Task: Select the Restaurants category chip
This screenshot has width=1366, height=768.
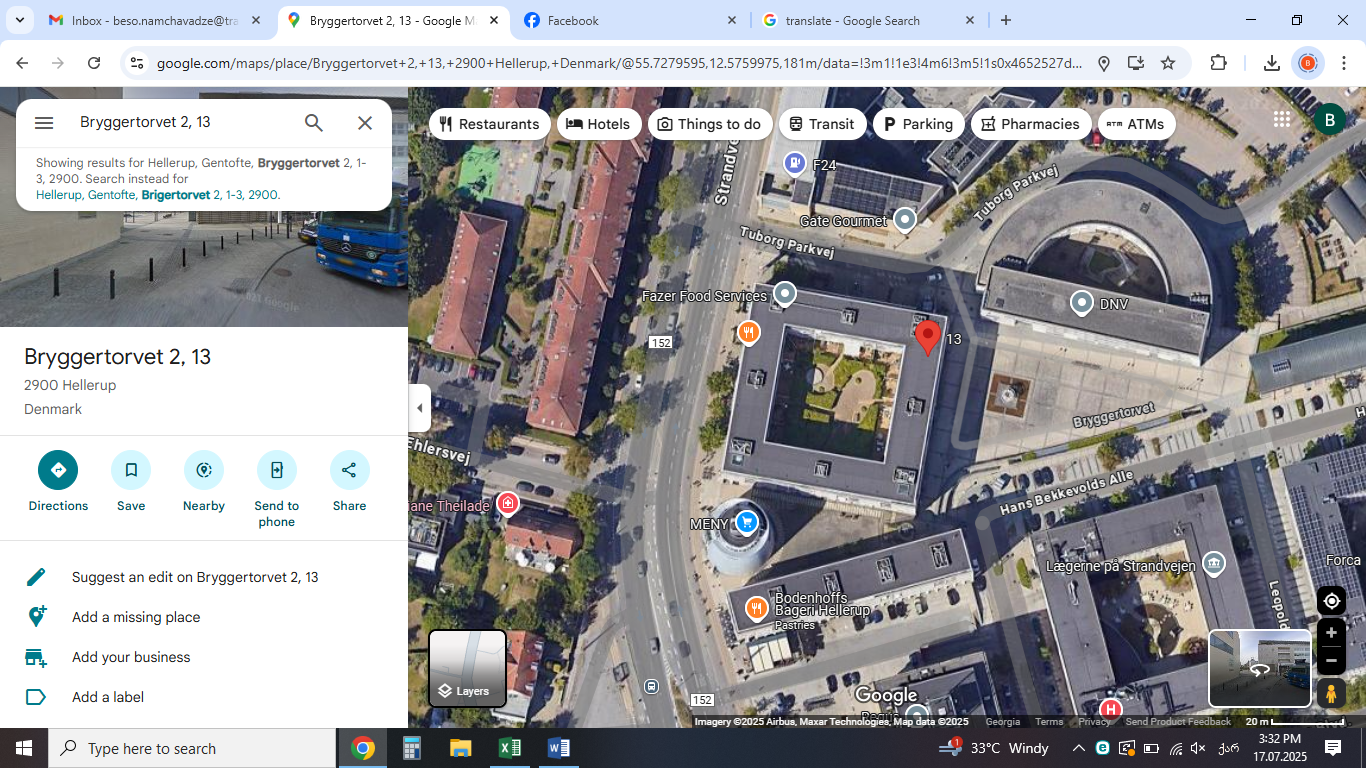Action: point(490,124)
